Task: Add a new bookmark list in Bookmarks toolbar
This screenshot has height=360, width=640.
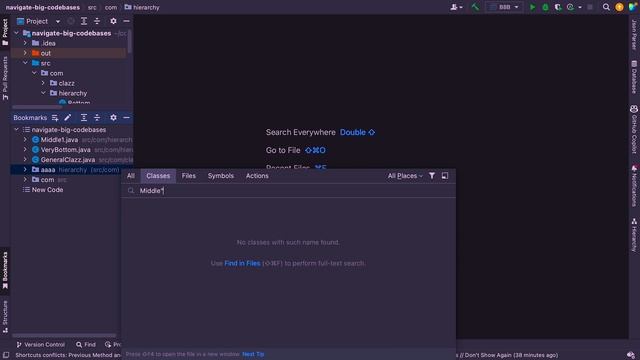Action: pos(55,118)
